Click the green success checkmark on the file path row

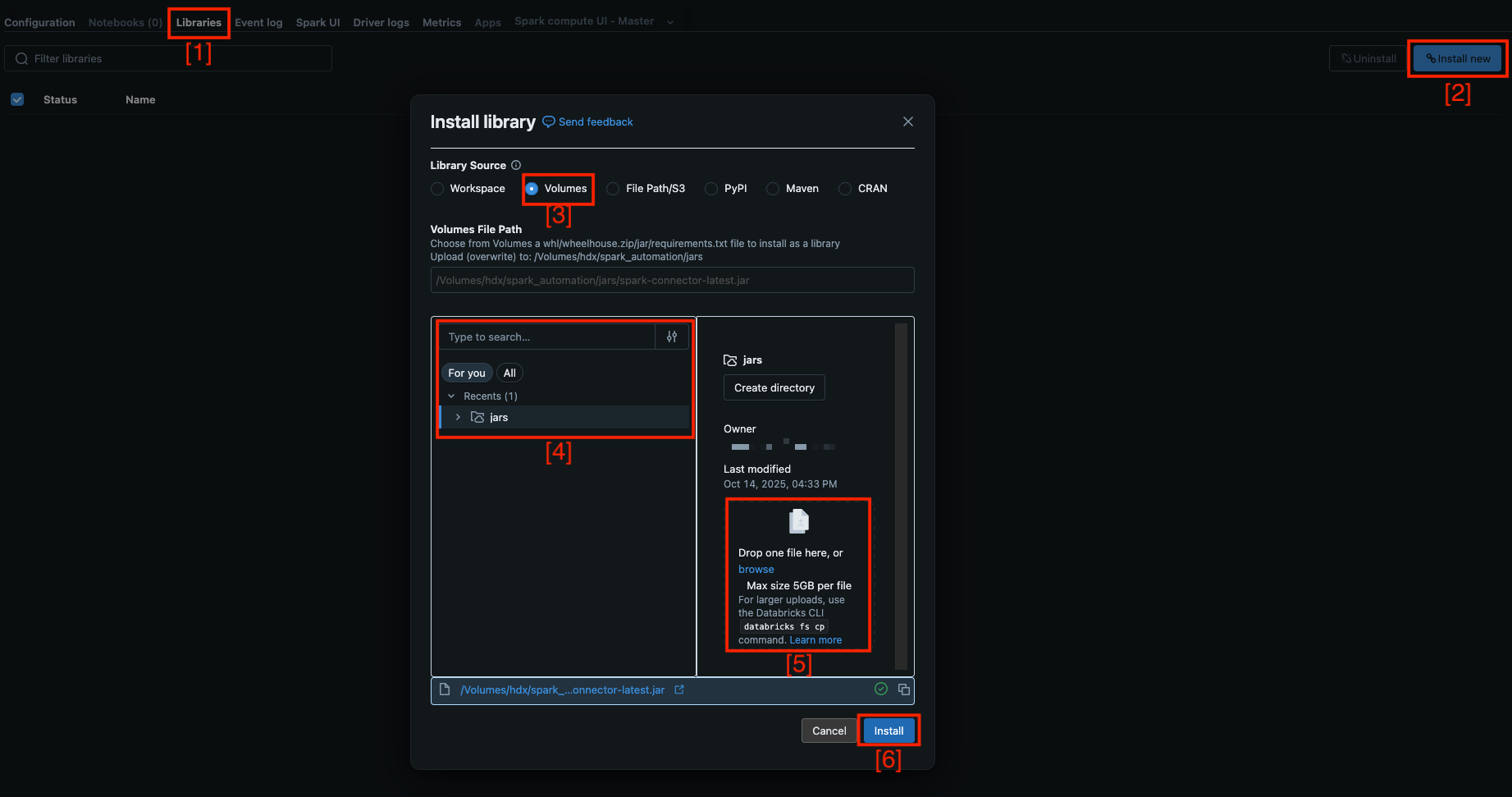(880, 689)
